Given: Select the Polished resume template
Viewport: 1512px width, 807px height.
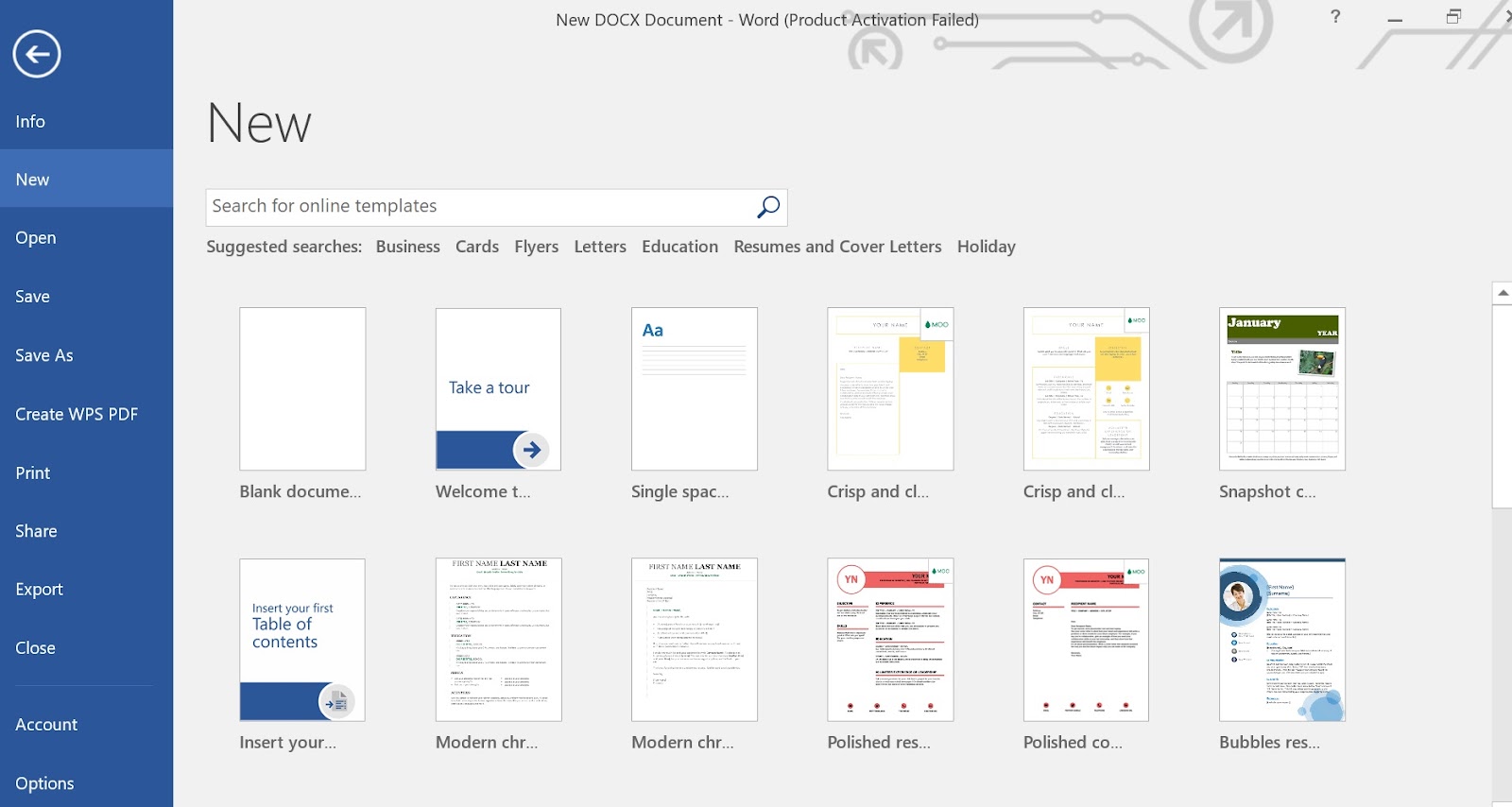Looking at the screenshot, I should pyautogui.click(x=890, y=640).
